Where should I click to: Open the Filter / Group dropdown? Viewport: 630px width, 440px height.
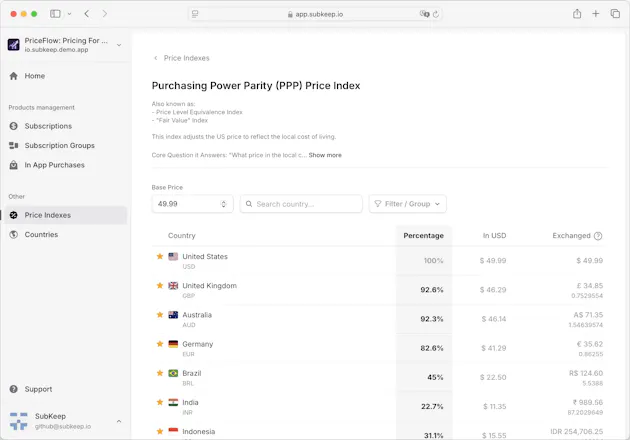tap(407, 204)
